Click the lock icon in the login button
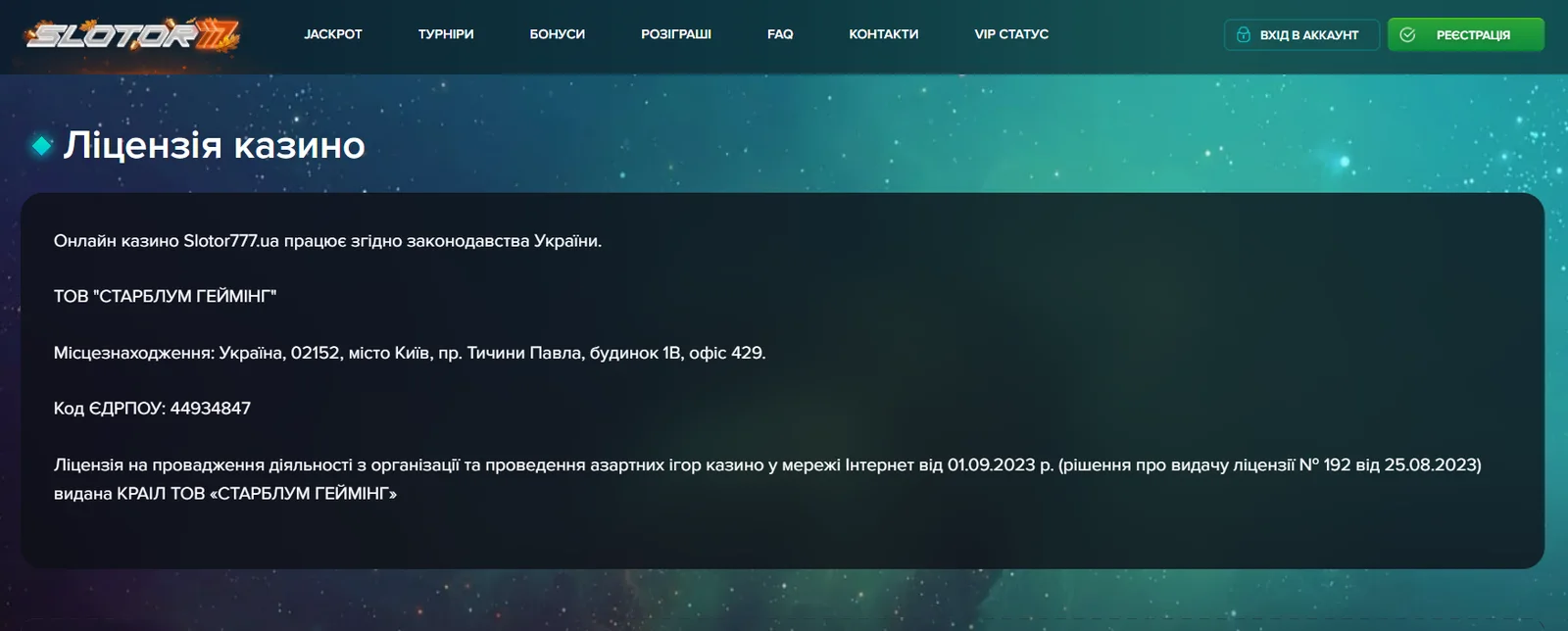 coord(1244,34)
